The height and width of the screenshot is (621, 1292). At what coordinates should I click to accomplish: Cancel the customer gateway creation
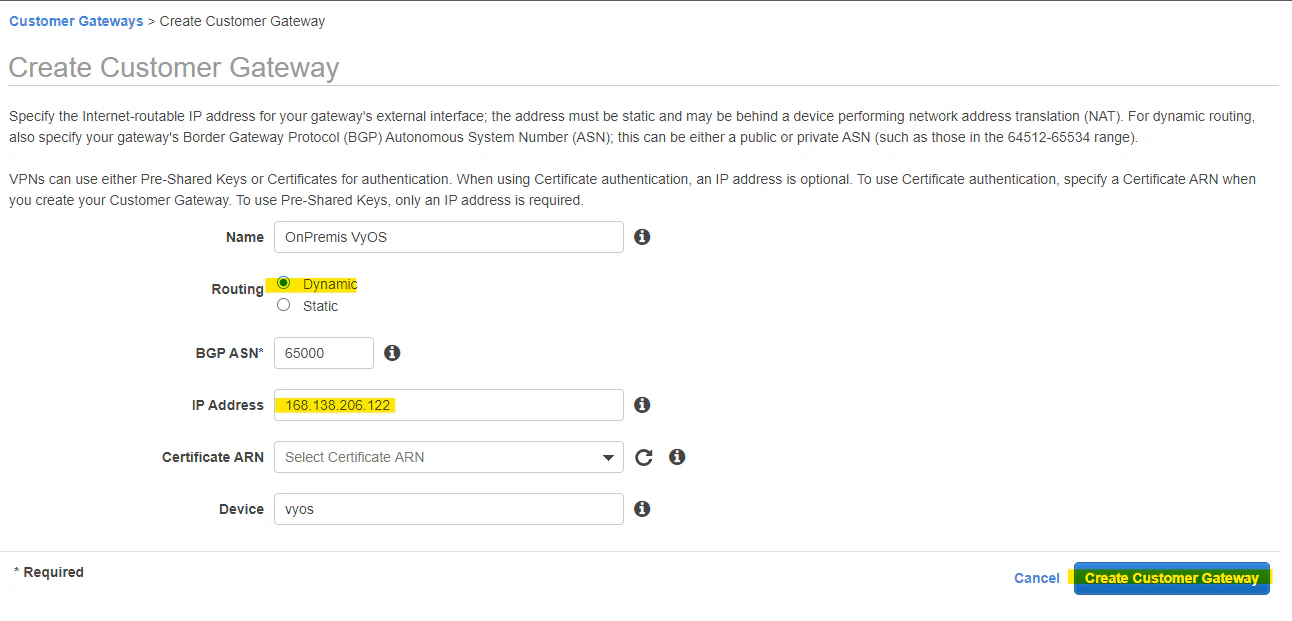coord(1036,578)
